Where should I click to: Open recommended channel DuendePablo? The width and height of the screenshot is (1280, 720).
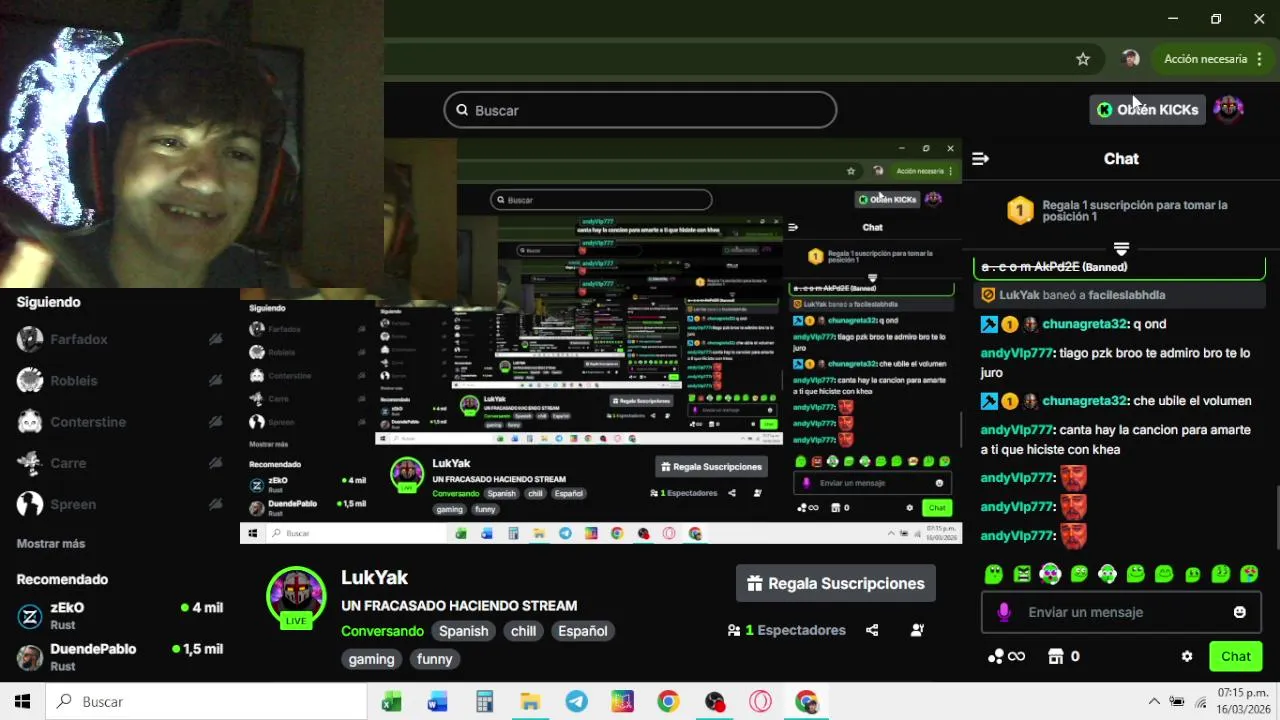[x=120, y=657]
